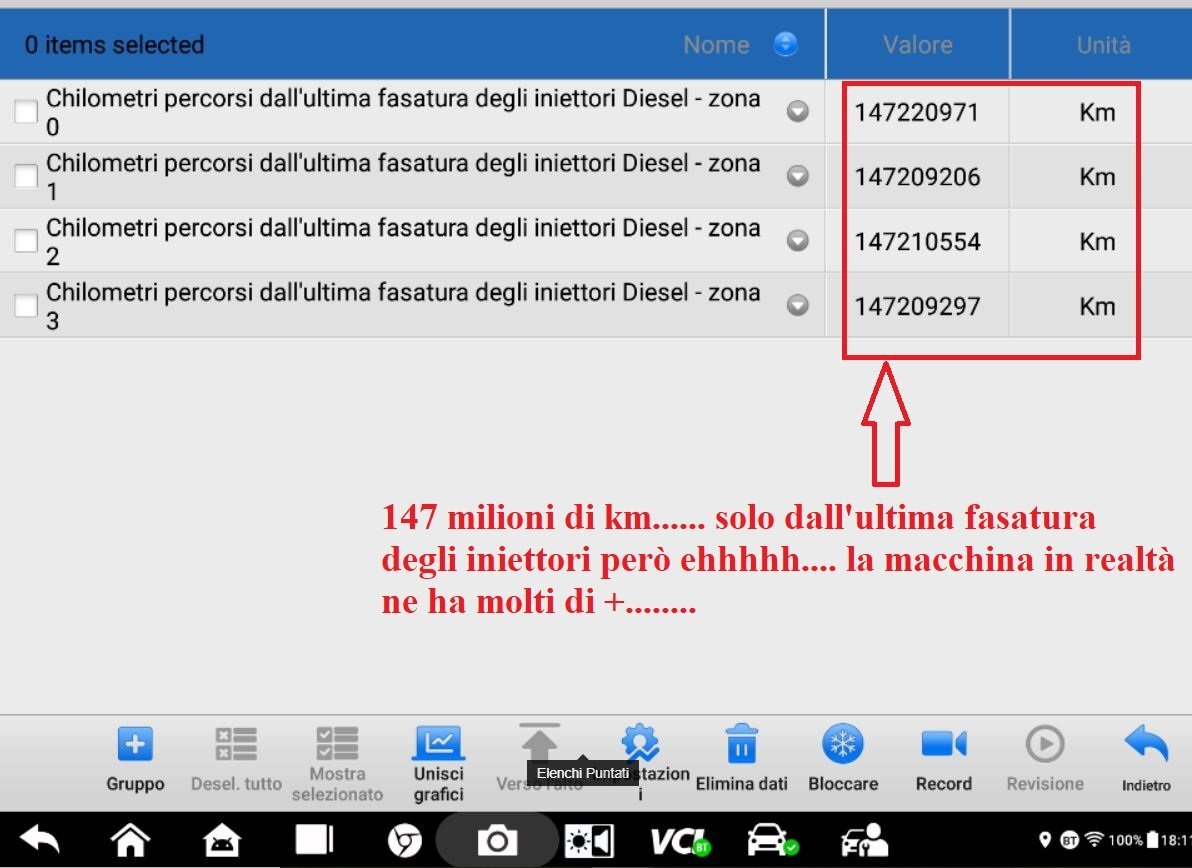Open the zona 2 row dropdown arrow

797,241
